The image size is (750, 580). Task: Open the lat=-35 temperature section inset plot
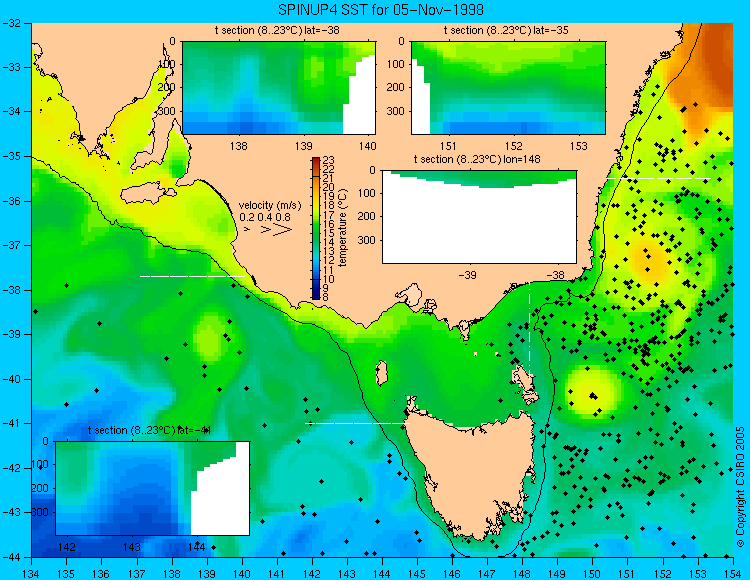pos(508,88)
